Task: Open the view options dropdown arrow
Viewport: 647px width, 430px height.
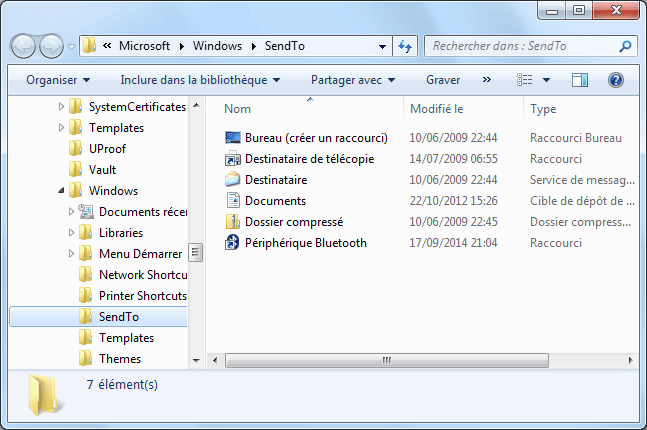Action: [546, 80]
